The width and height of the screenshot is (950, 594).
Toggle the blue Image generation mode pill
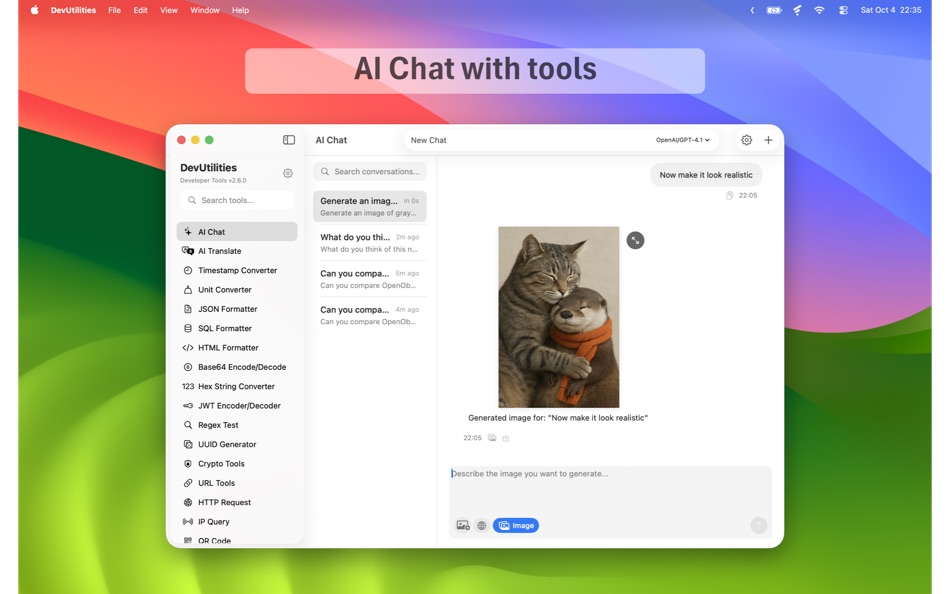(x=516, y=526)
